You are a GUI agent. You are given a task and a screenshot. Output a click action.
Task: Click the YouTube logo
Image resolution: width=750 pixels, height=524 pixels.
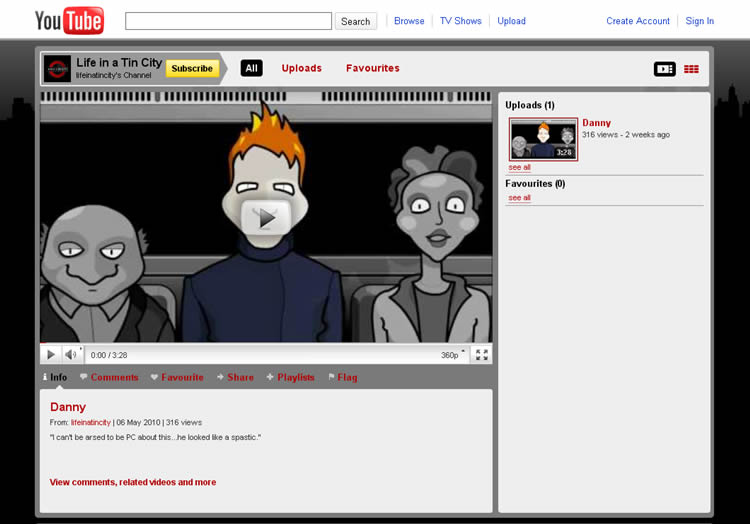[x=69, y=20]
